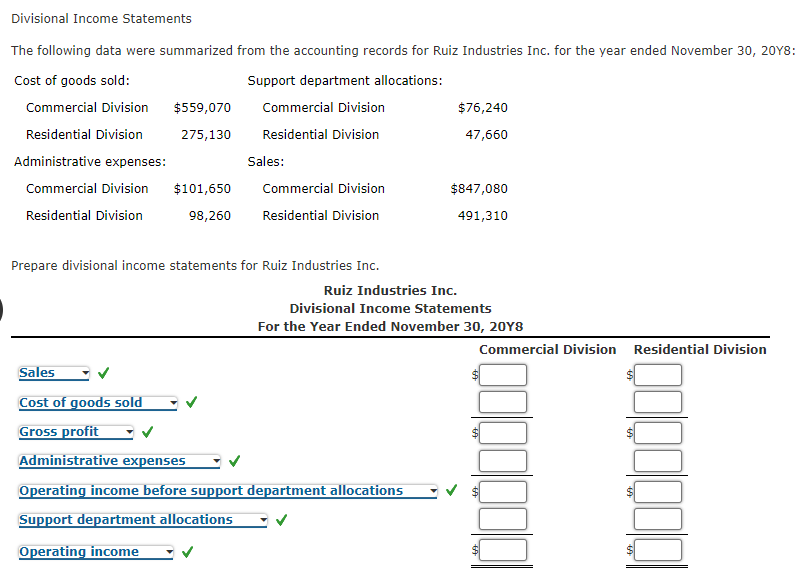Click the Residential Division Administrative expenses field

[x=657, y=461]
